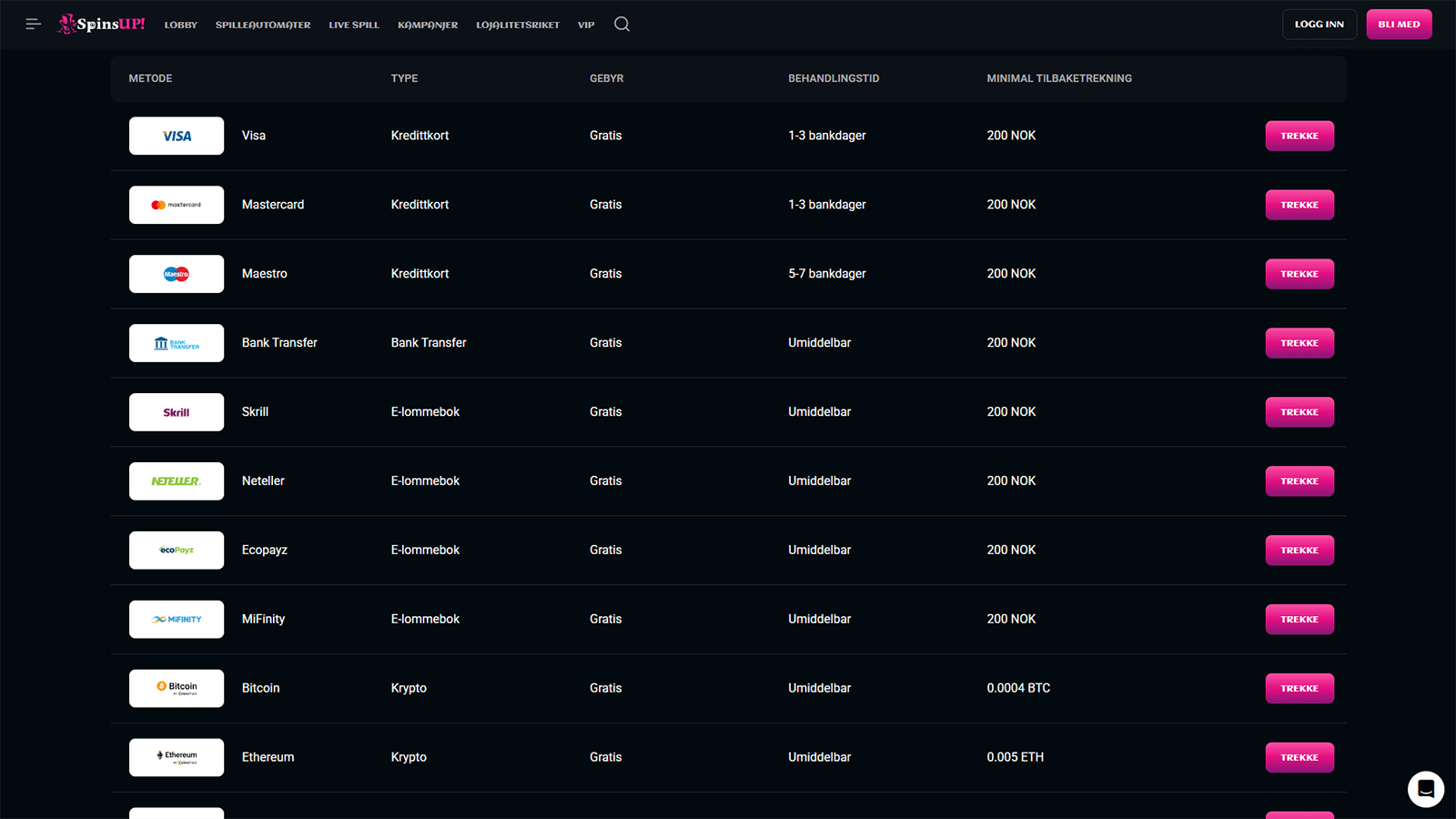Screen dimensions: 1456x819
Task: Click the Ecopayz logo thumbnail
Action: [x=177, y=551]
